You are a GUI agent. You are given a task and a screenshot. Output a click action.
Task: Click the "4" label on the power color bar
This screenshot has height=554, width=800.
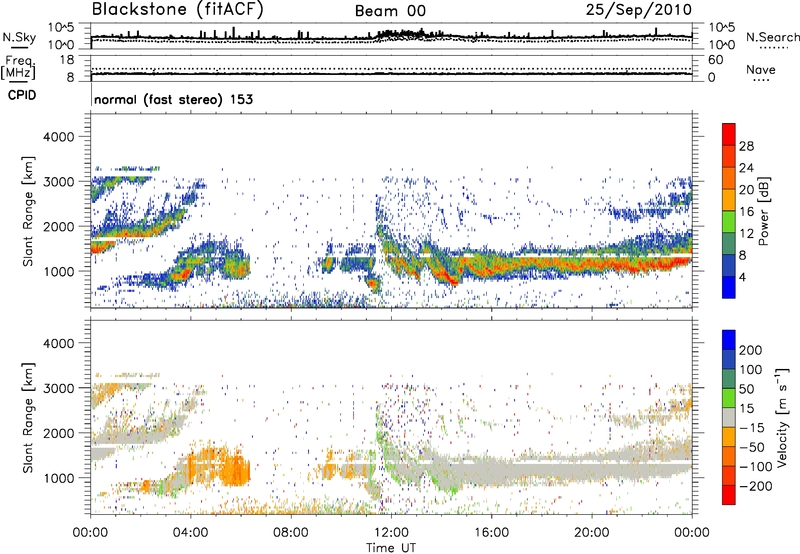[x=742, y=278]
